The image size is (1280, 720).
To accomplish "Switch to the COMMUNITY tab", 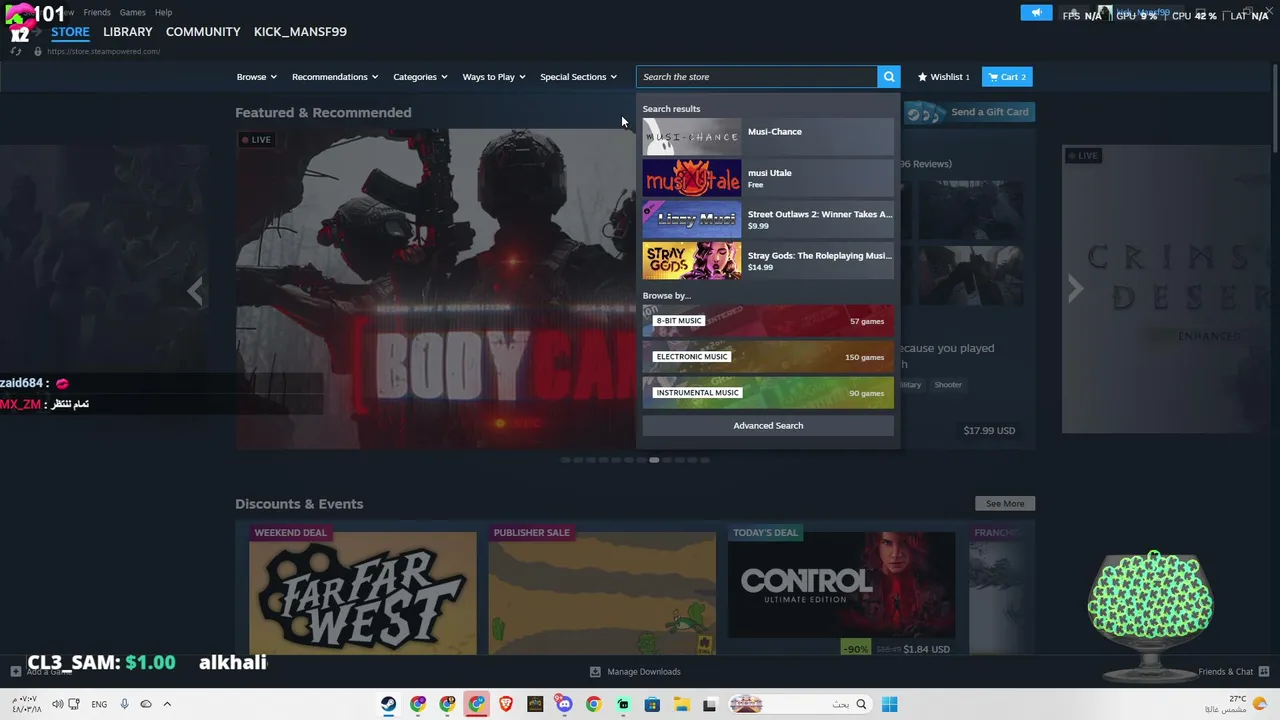I will (203, 32).
